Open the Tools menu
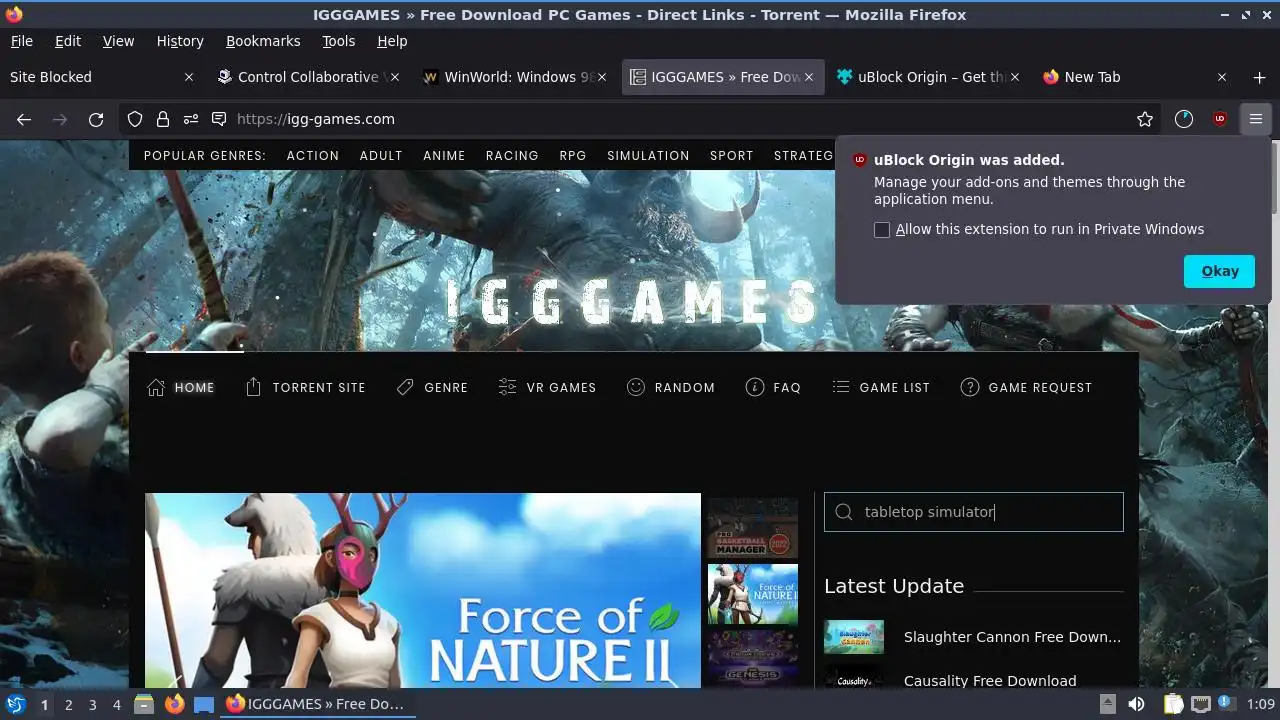 coord(338,41)
